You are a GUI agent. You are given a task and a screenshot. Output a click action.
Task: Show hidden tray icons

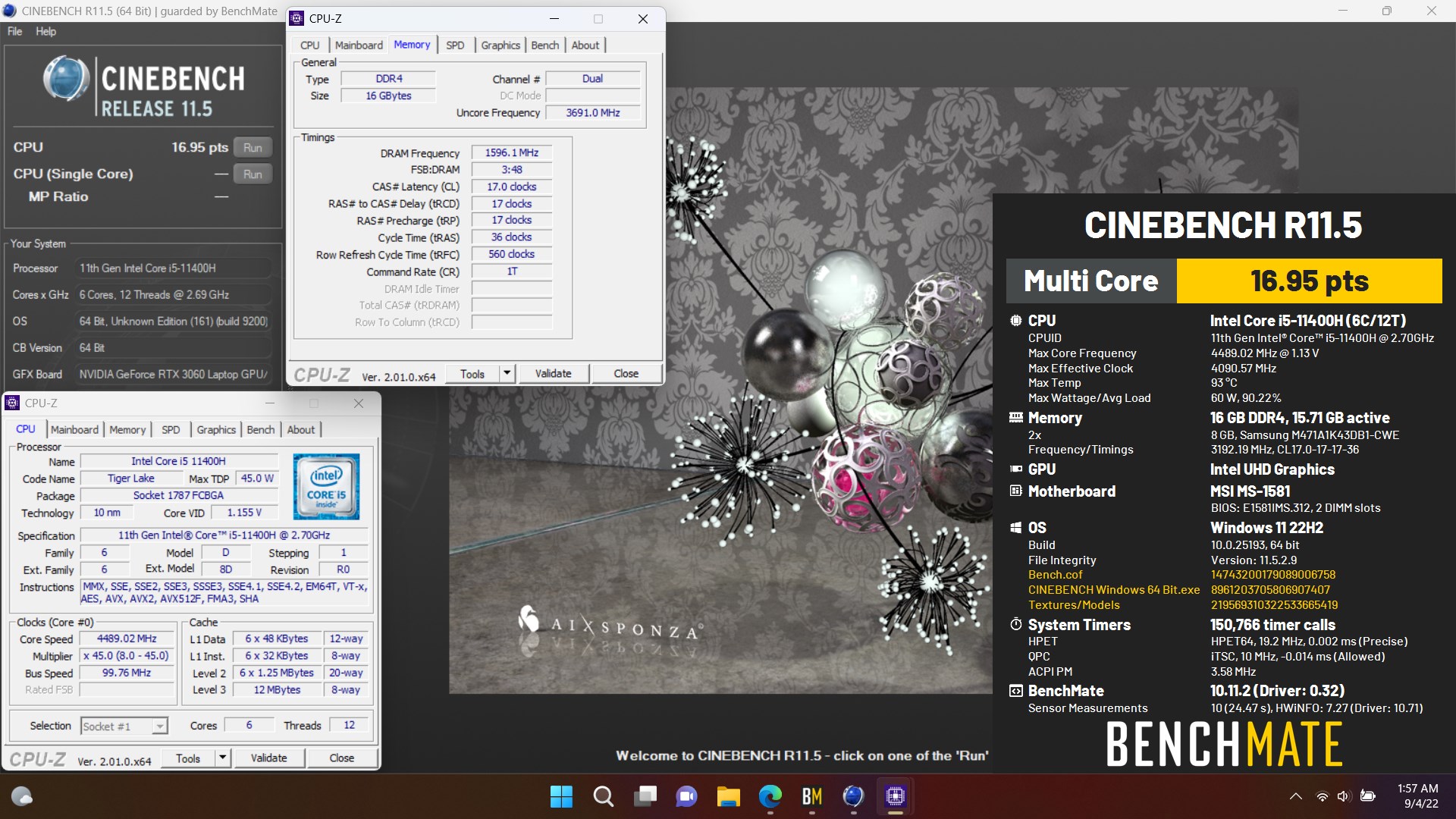1296,796
